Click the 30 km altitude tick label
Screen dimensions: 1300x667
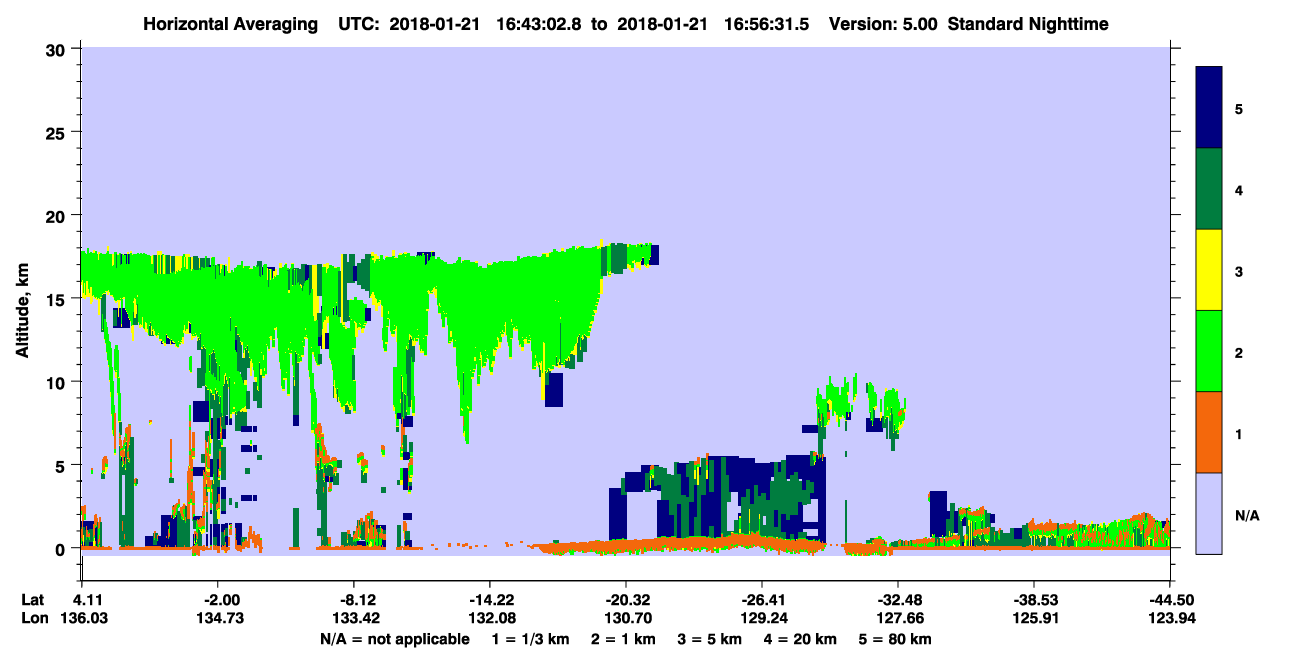[x=57, y=49]
